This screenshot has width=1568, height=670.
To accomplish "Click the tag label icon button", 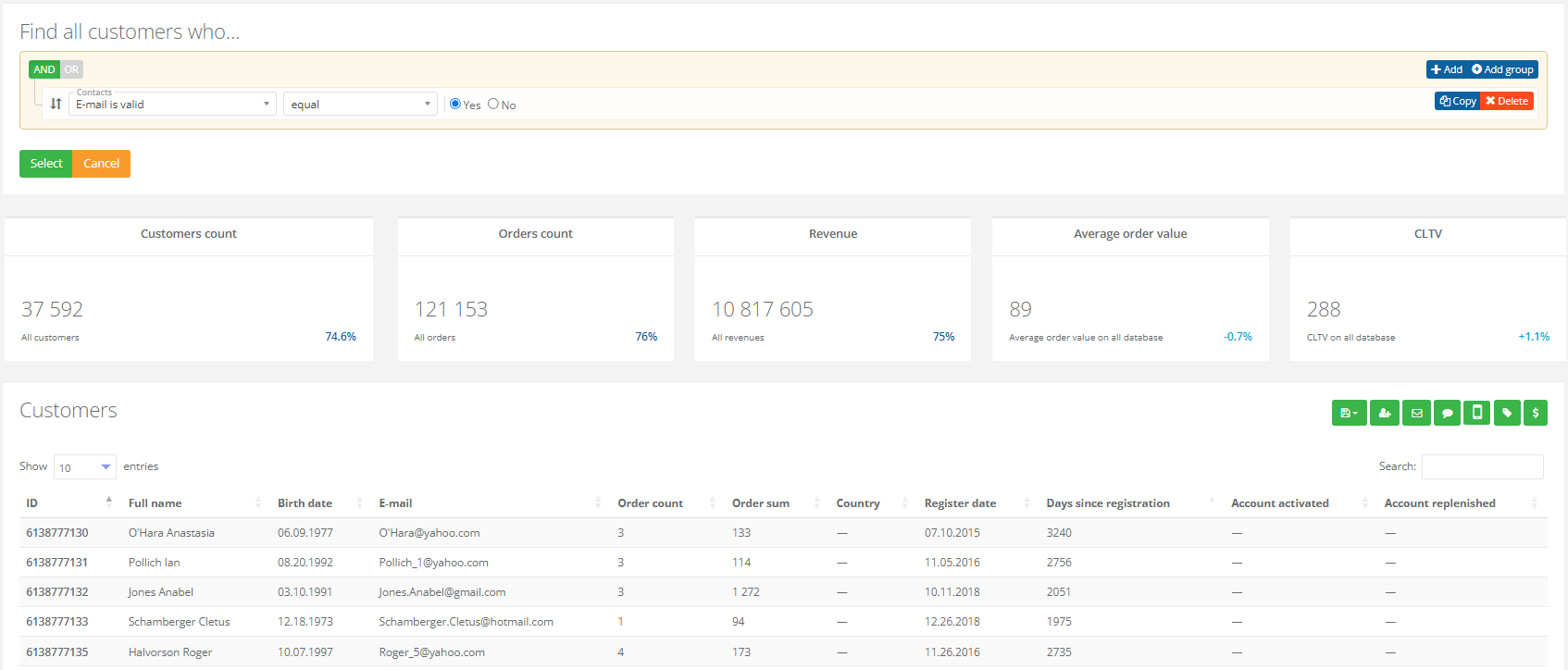I will tap(1507, 413).
